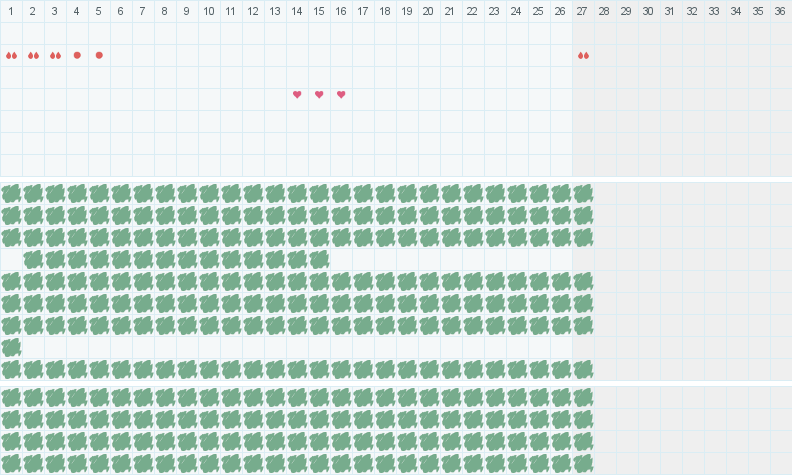Click the pink heart on day 16
Viewport: 792px width, 475px height.
coord(341,94)
